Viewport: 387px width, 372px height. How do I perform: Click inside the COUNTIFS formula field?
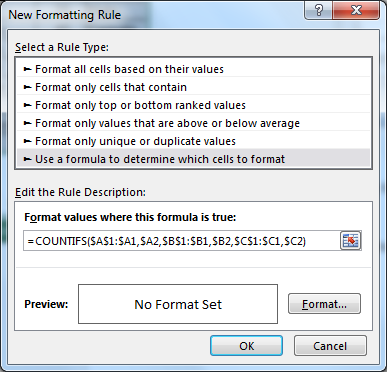coord(182,240)
